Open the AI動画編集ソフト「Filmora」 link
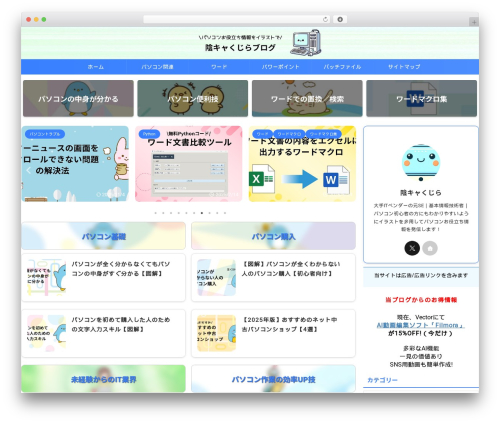Viewport: 500px width, 423px height. click(x=421, y=325)
